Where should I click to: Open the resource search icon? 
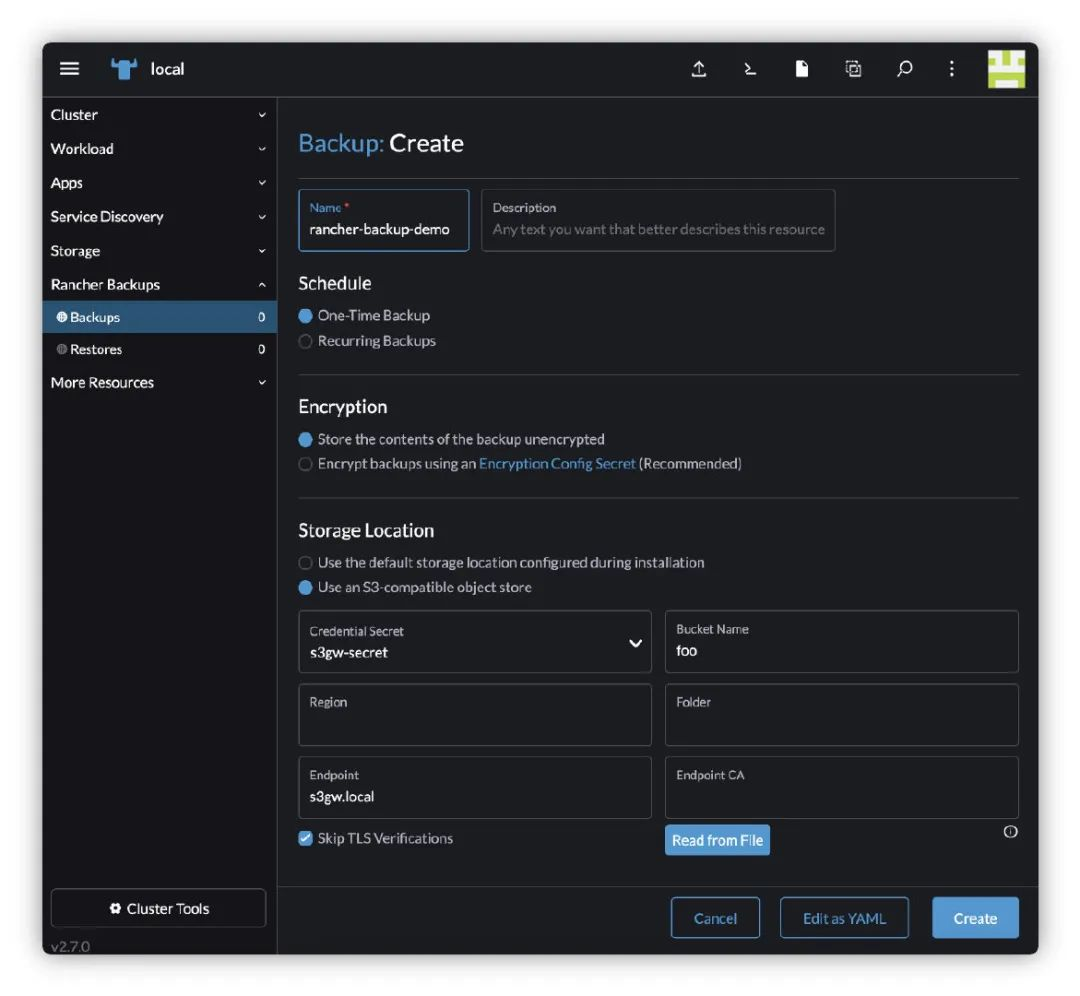904,68
